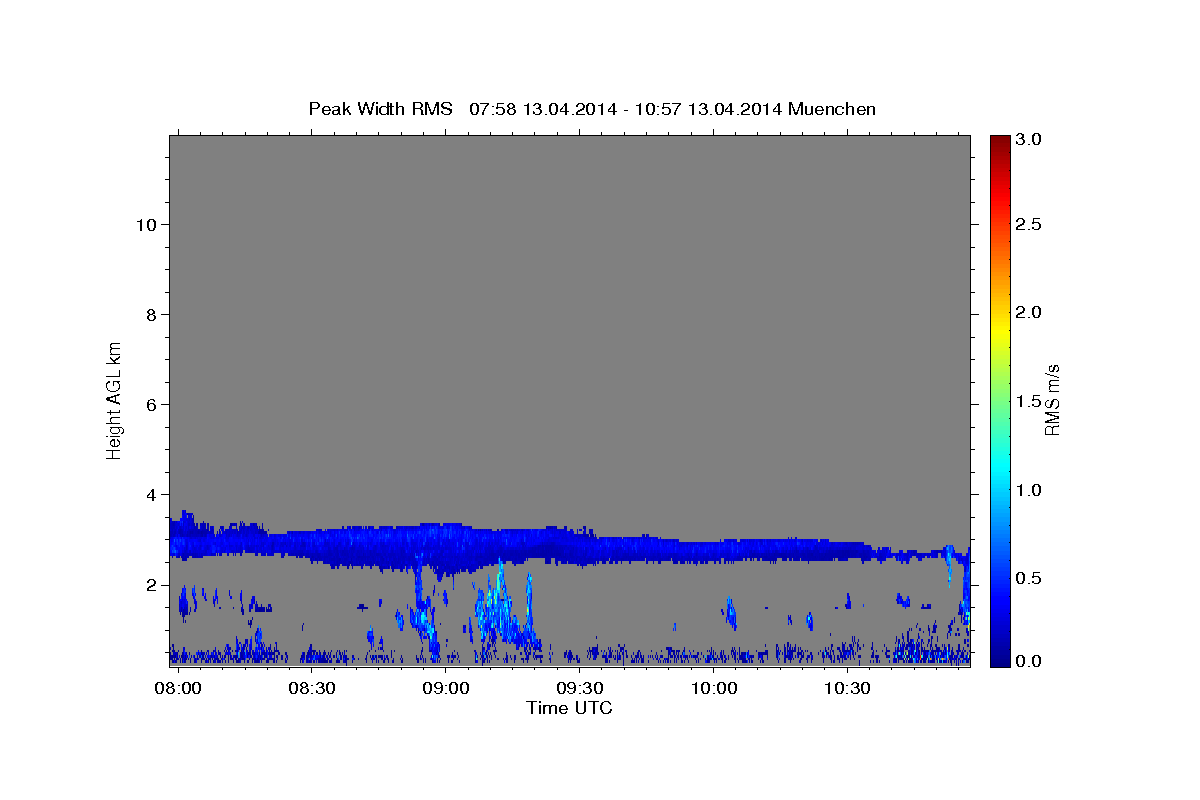Click the height tick label 6
This screenshot has width=1200, height=800.
(153, 404)
